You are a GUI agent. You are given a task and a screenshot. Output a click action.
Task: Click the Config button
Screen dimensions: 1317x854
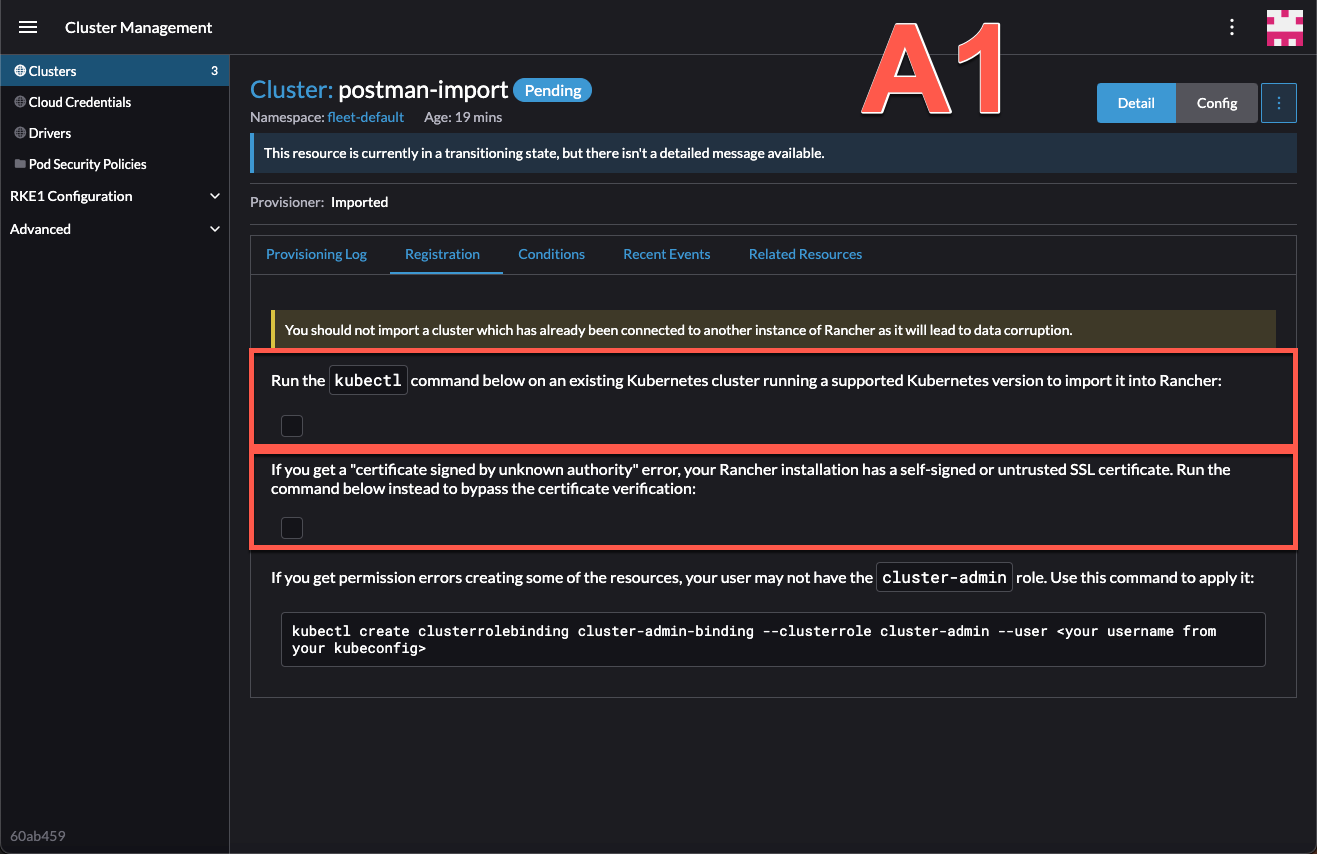coord(1216,102)
